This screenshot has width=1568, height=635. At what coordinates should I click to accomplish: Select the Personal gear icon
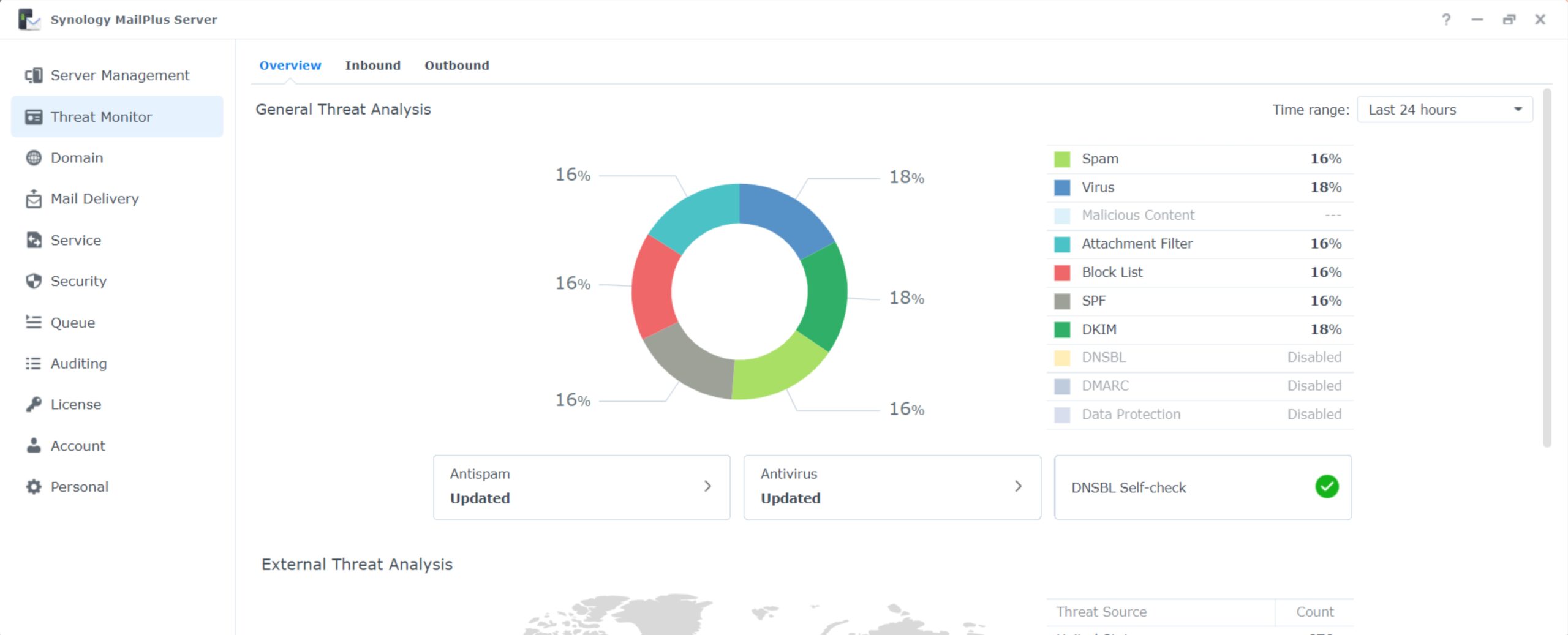pos(34,487)
